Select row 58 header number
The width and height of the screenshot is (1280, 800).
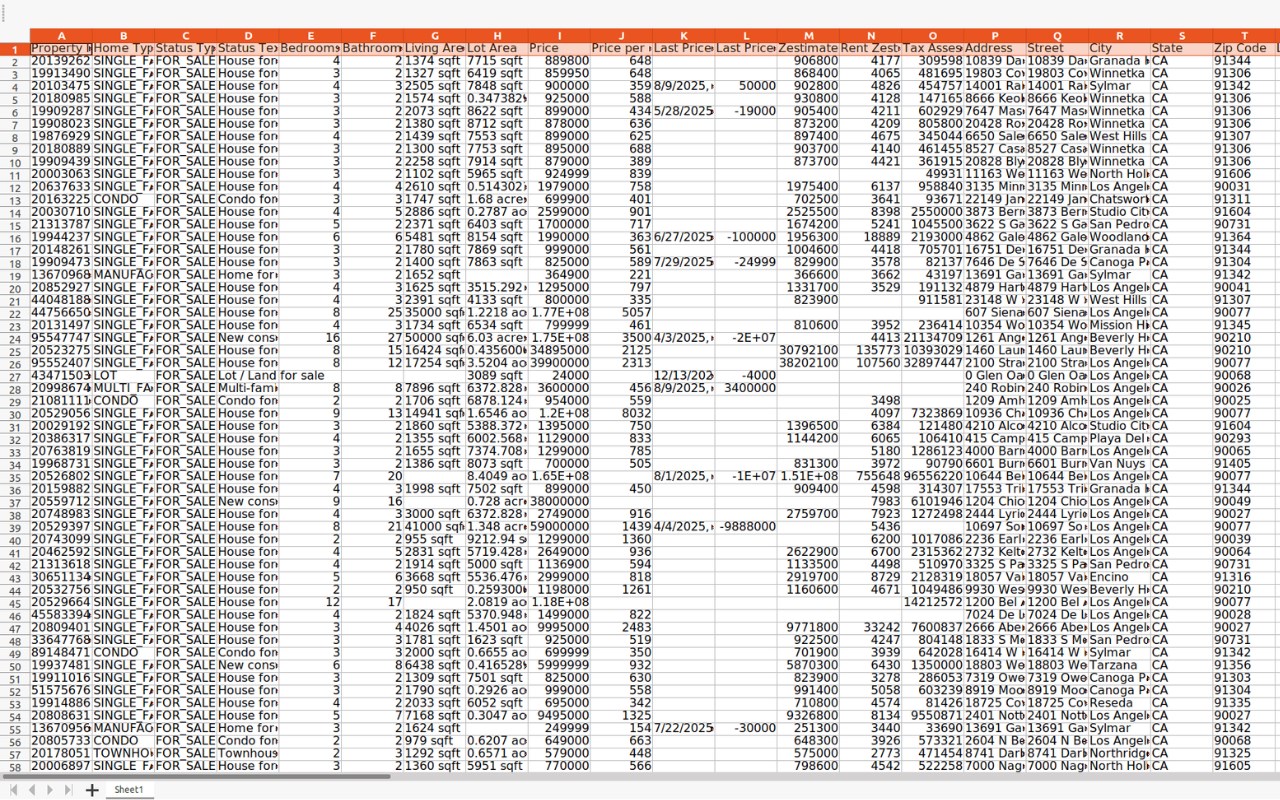tap(14, 765)
